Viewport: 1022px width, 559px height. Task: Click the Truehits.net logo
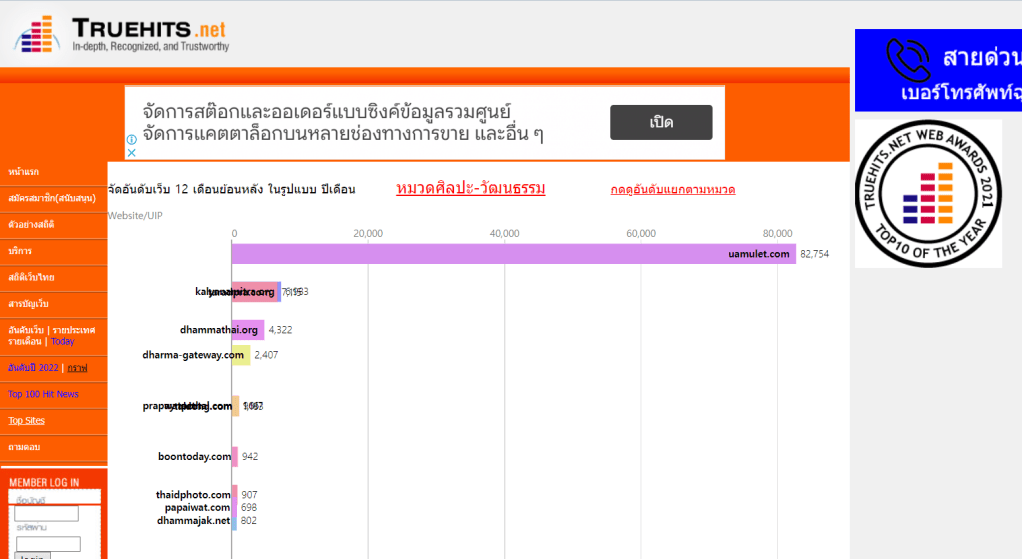[121, 33]
